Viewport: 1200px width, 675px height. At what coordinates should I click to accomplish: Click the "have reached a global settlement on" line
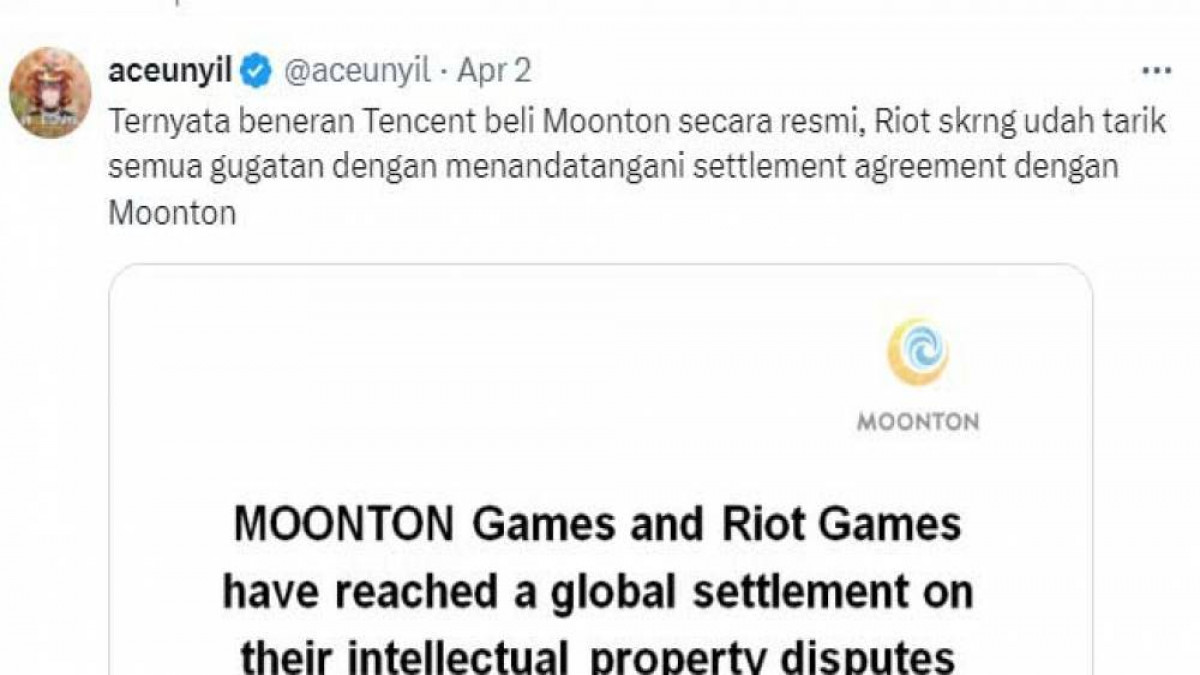(598, 592)
